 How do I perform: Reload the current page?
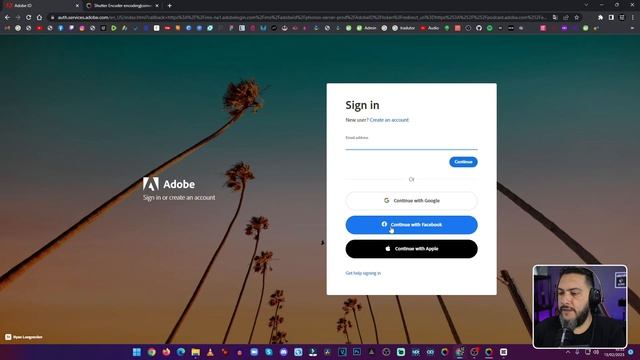[29, 18]
